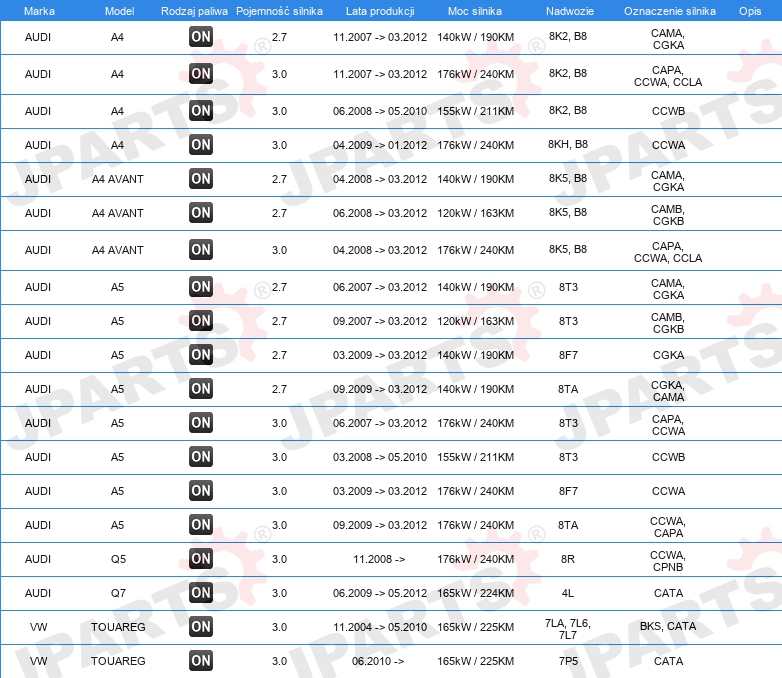The width and height of the screenshot is (782, 678).
Task: Click the Pojemność silnika column header
Action: tap(279, 11)
